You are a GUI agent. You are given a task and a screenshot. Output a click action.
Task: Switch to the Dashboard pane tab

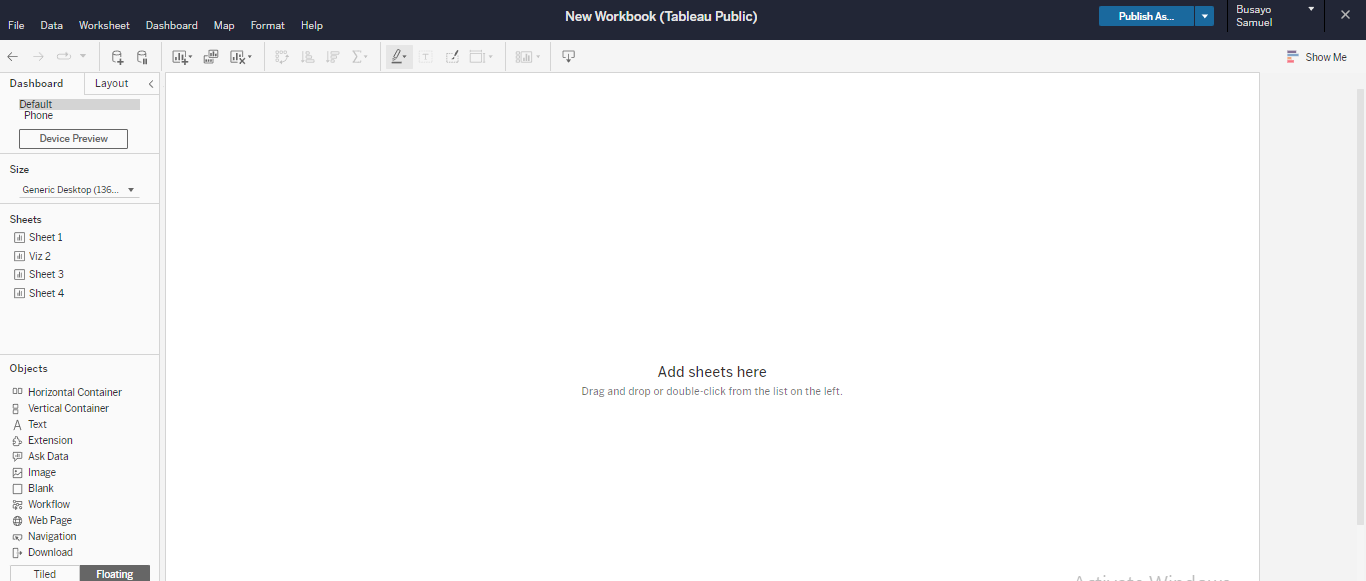point(36,83)
